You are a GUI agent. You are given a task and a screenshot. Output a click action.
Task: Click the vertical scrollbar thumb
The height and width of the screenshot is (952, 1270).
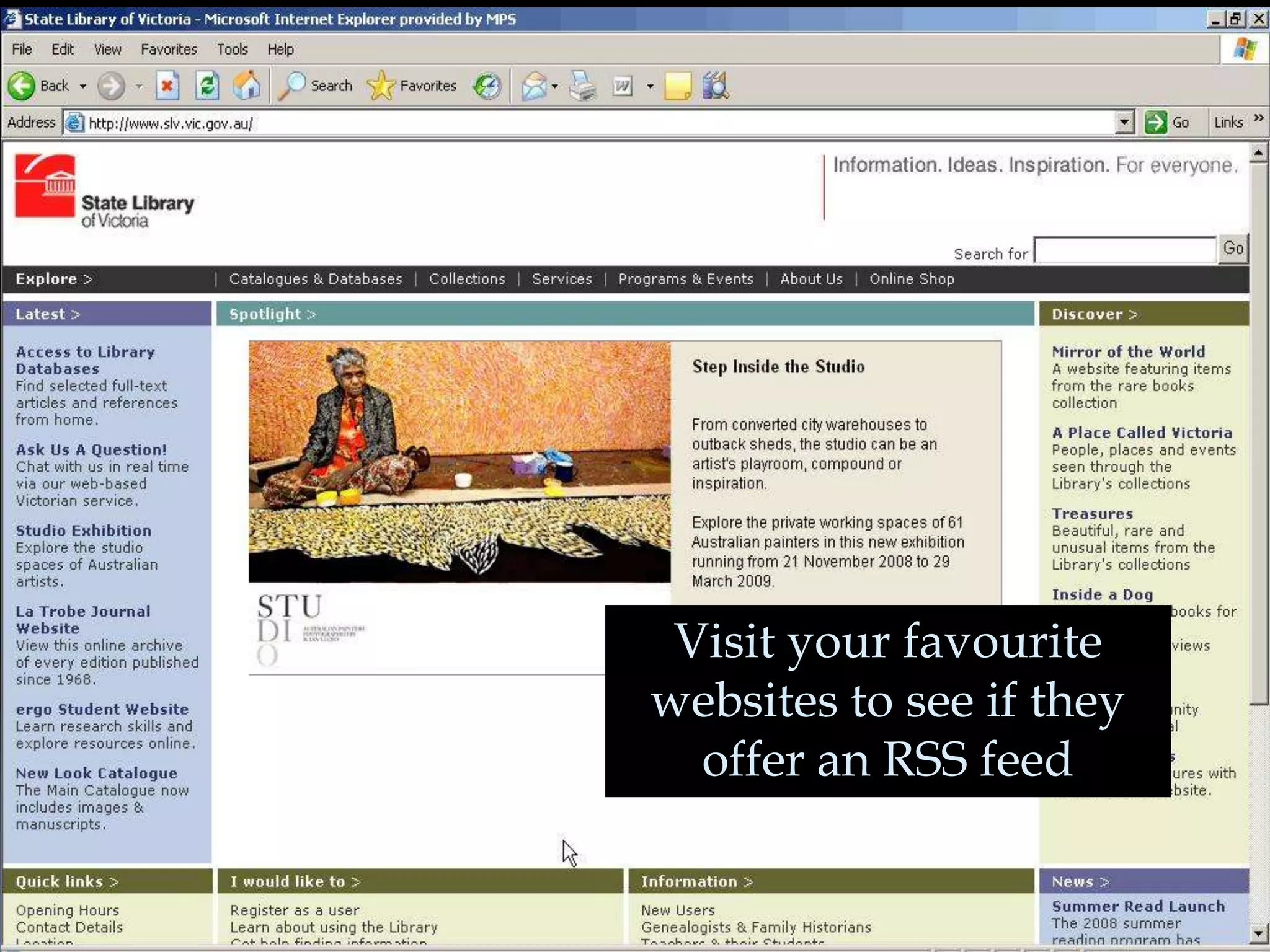1258,434
